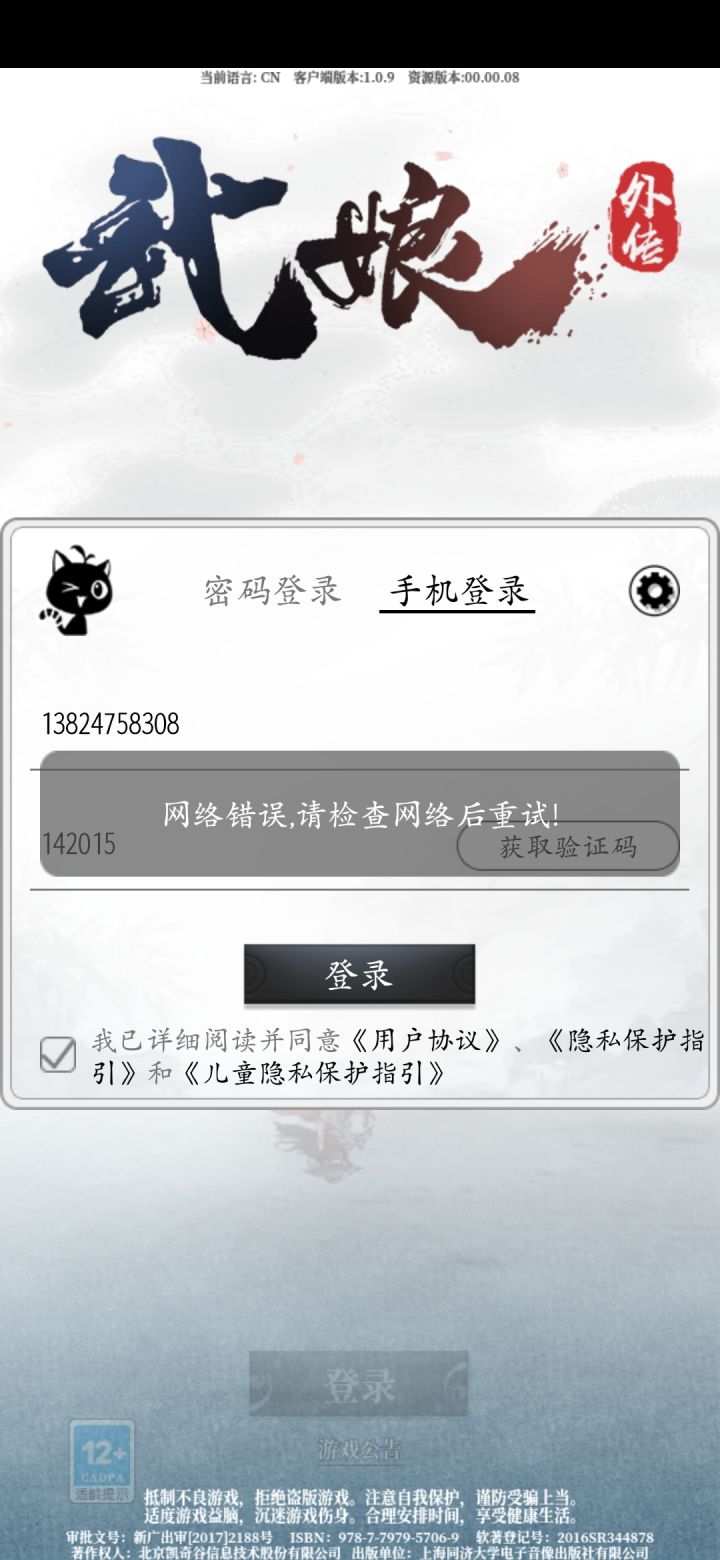Tap the dark 登录 button in login panel

pyautogui.click(x=359, y=974)
